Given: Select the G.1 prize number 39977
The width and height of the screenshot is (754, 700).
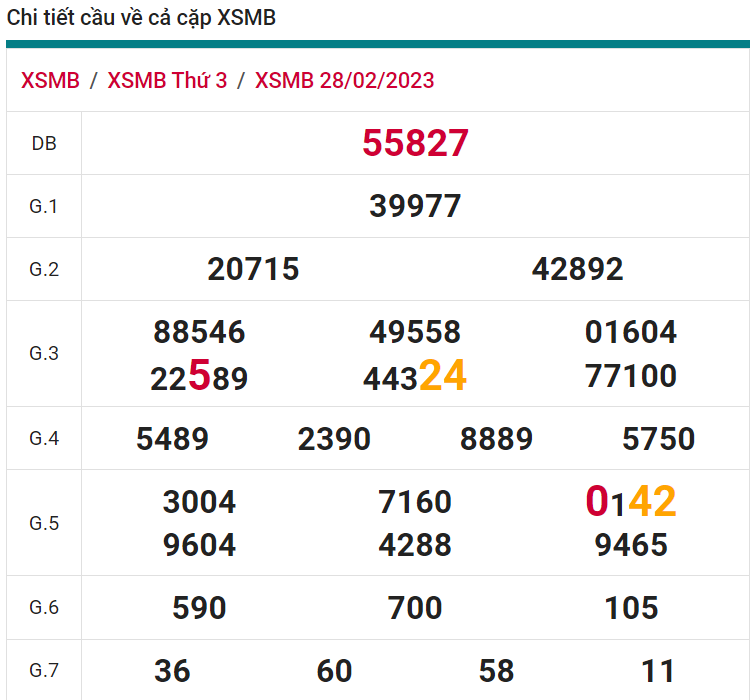Looking at the screenshot, I should pyautogui.click(x=415, y=206).
